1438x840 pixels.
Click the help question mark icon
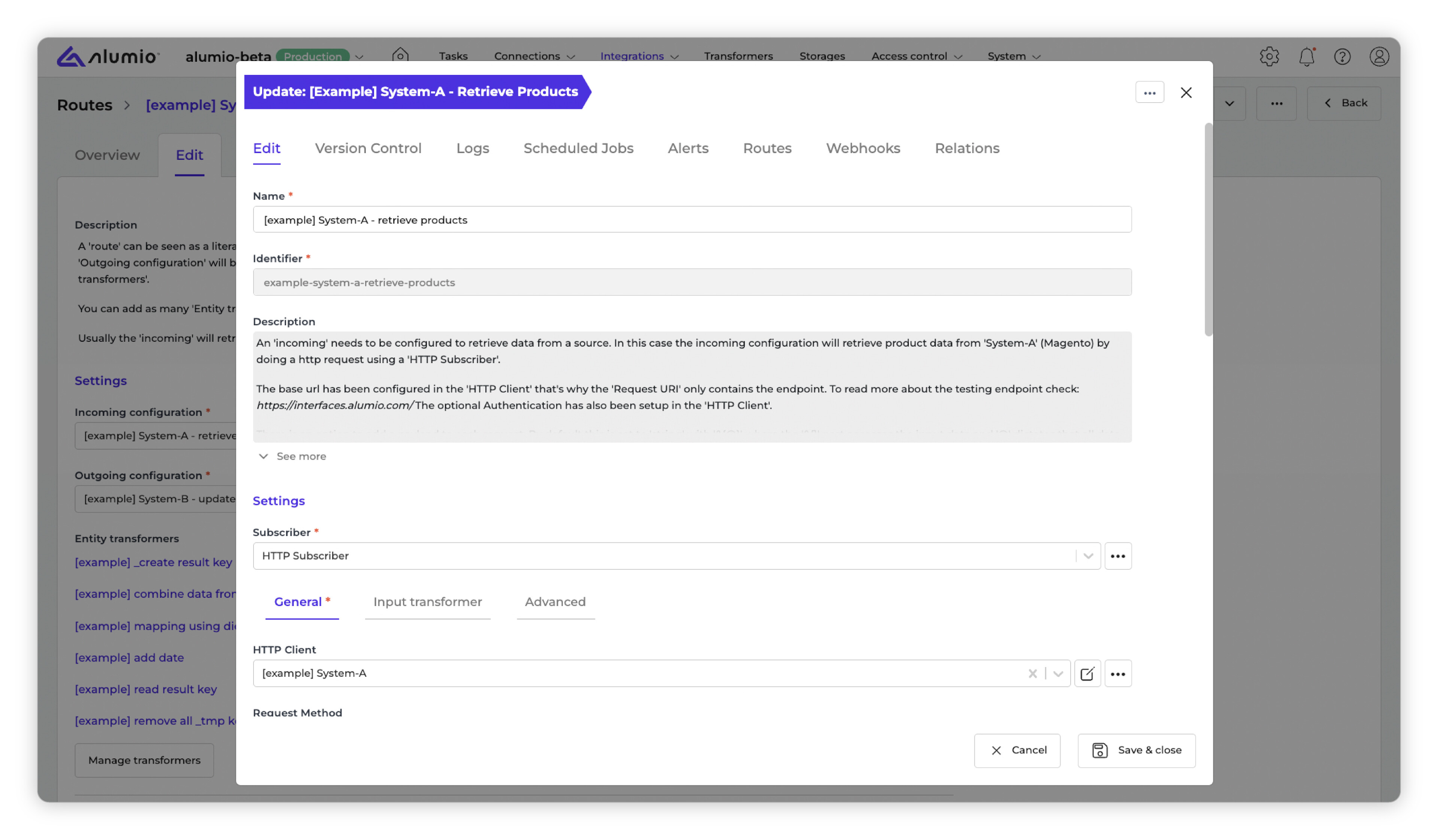1342,57
